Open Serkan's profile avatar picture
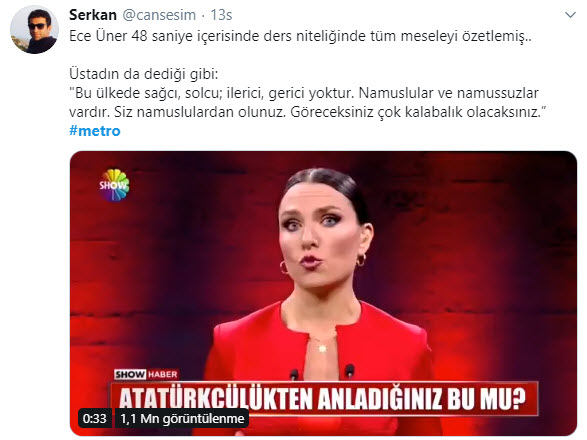Viewport: 587px width, 440px height. click(x=34, y=30)
